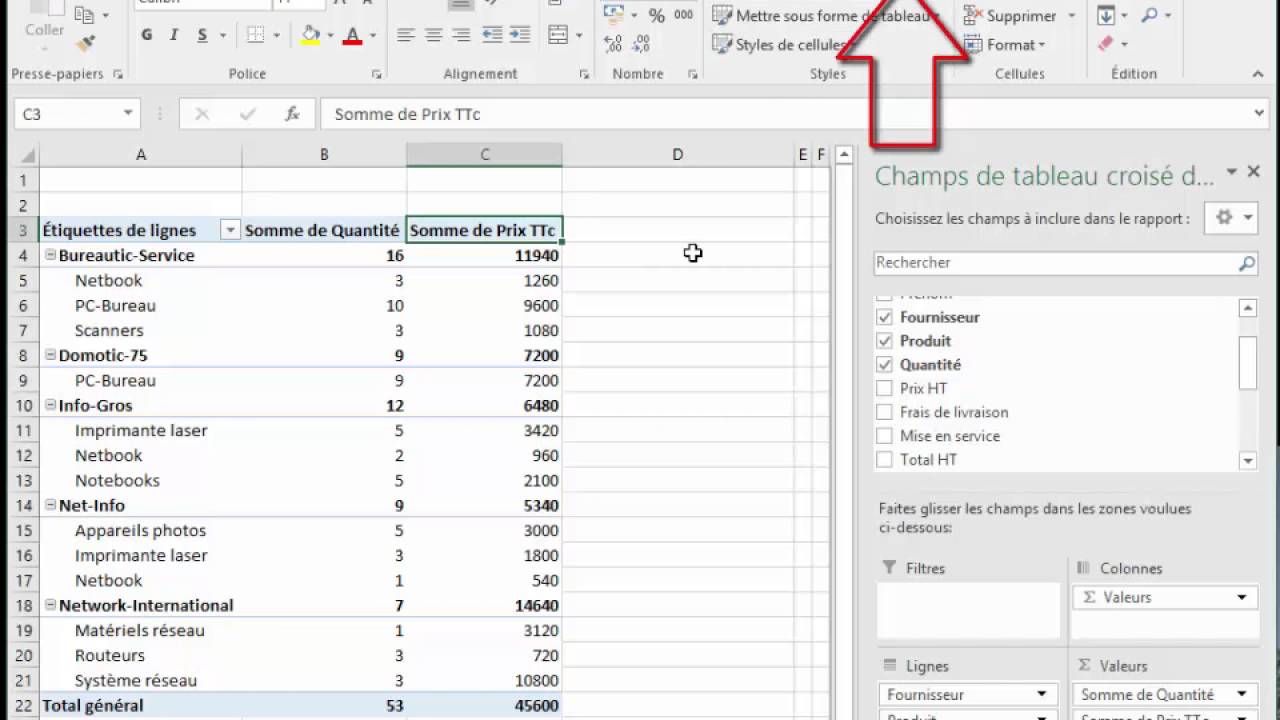Uncheck the Fournisseur field

(x=884, y=317)
